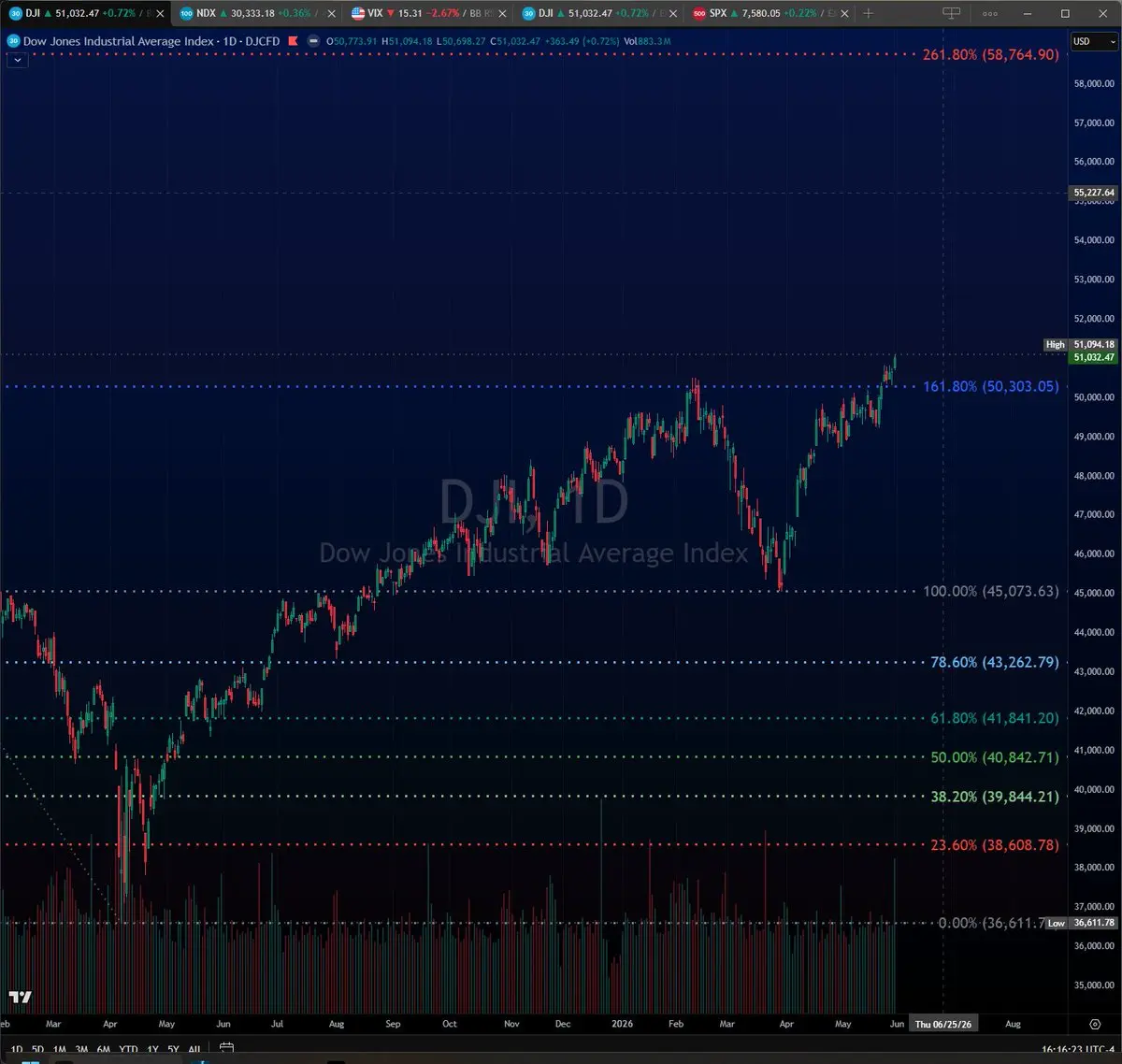The height and width of the screenshot is (1064, 1122).
Task: Click the Vol 883.3M value in header
Action: tap(645, 41)
